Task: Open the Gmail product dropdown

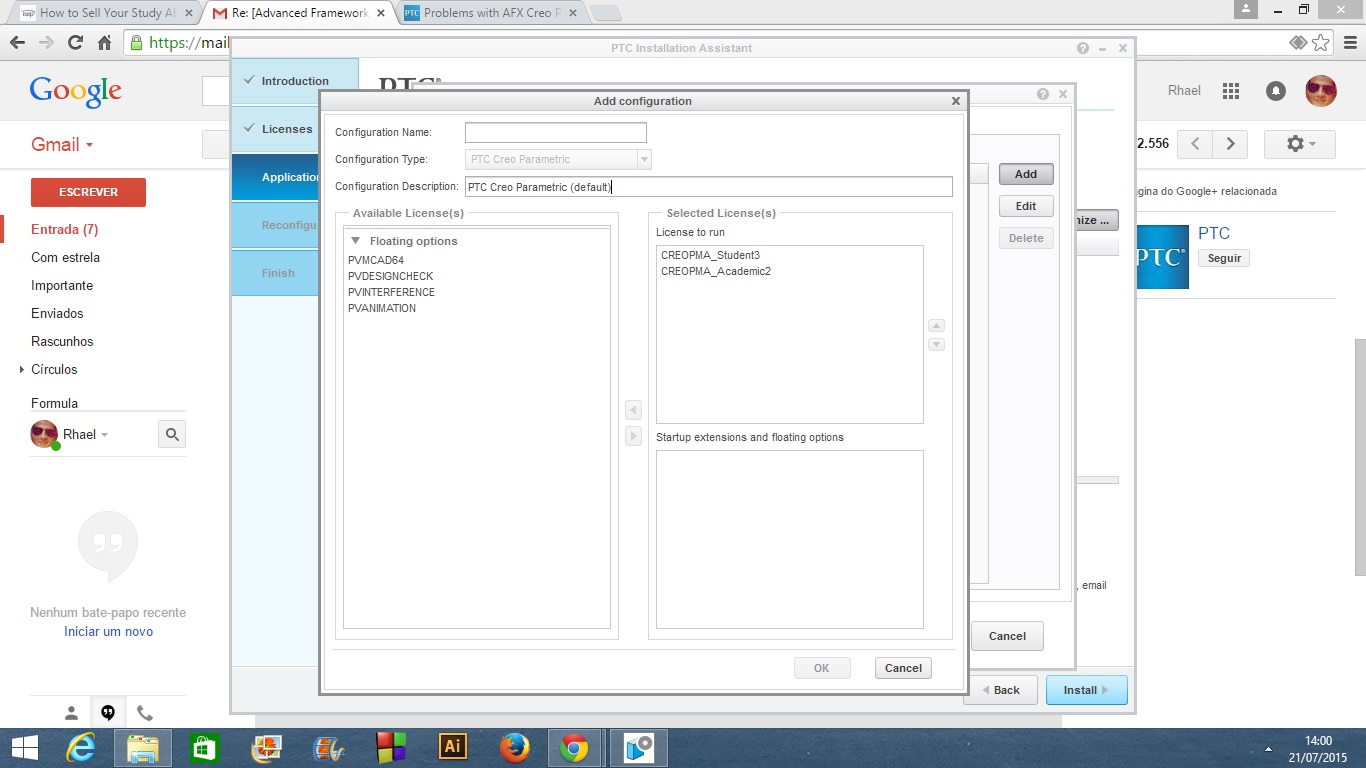Action: (62, 144)
